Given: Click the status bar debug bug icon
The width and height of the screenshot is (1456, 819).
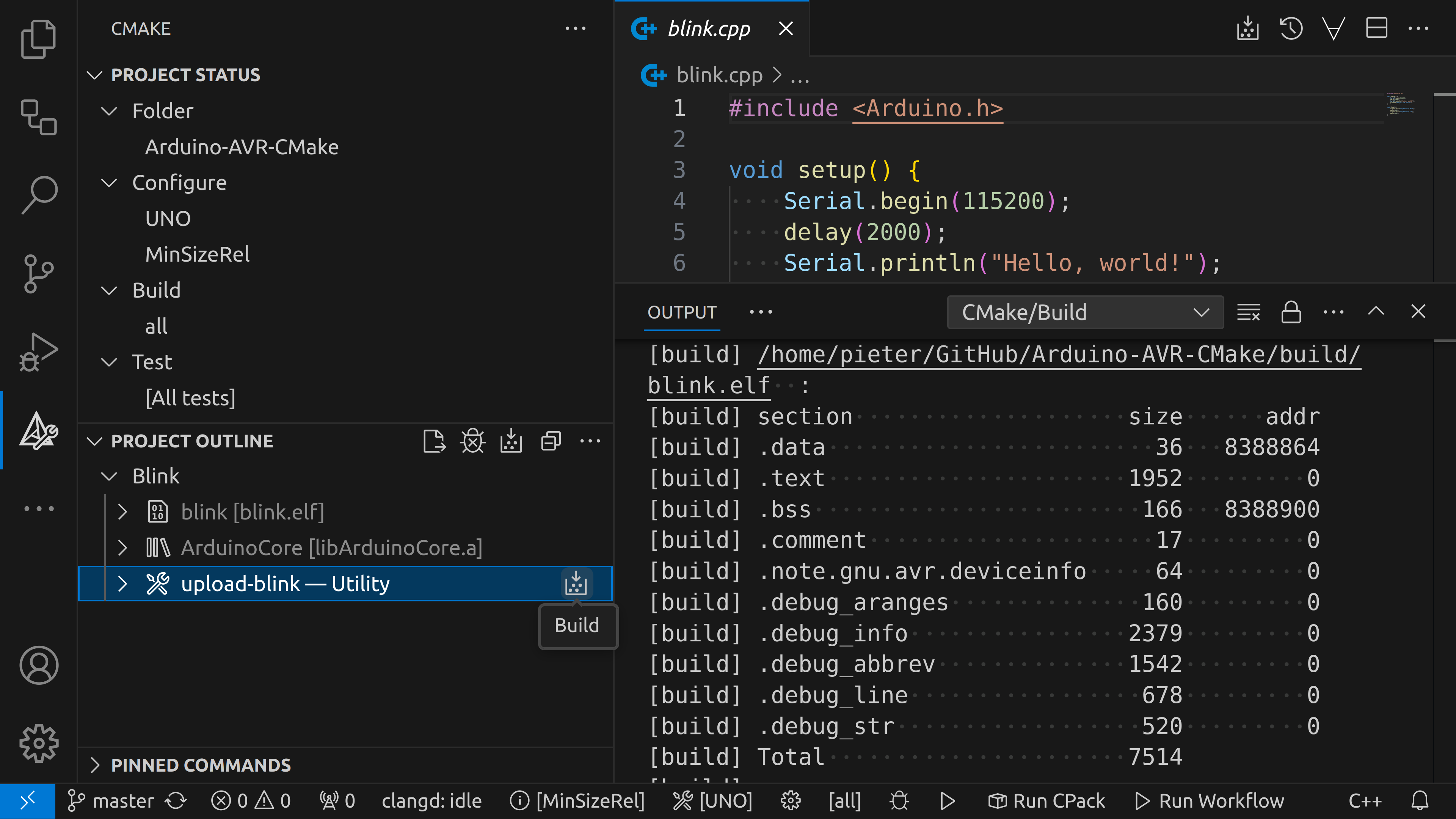Looking at the screenshot, I should pos(899,800).
